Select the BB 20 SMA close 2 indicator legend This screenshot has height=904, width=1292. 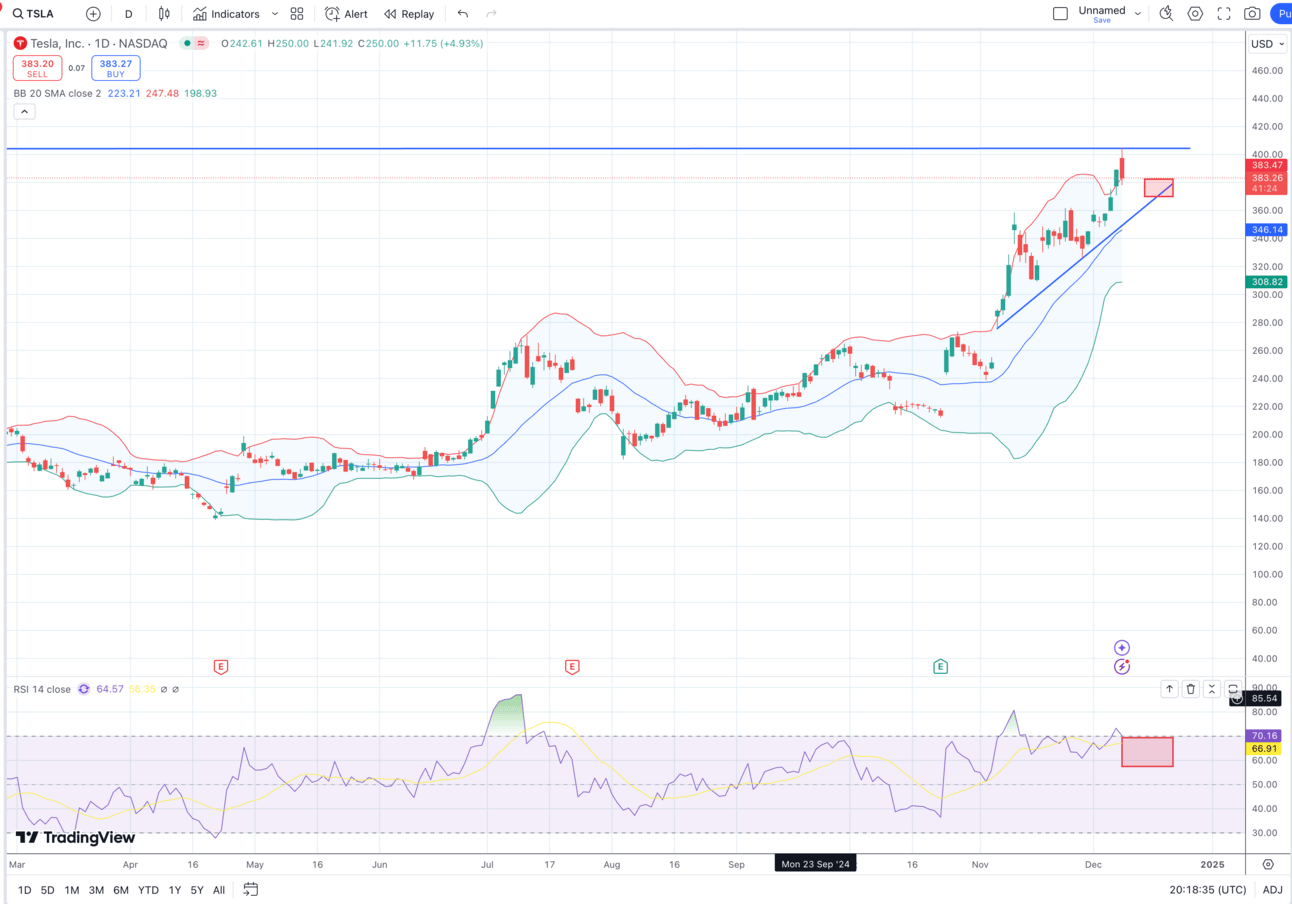pos(57,93)
